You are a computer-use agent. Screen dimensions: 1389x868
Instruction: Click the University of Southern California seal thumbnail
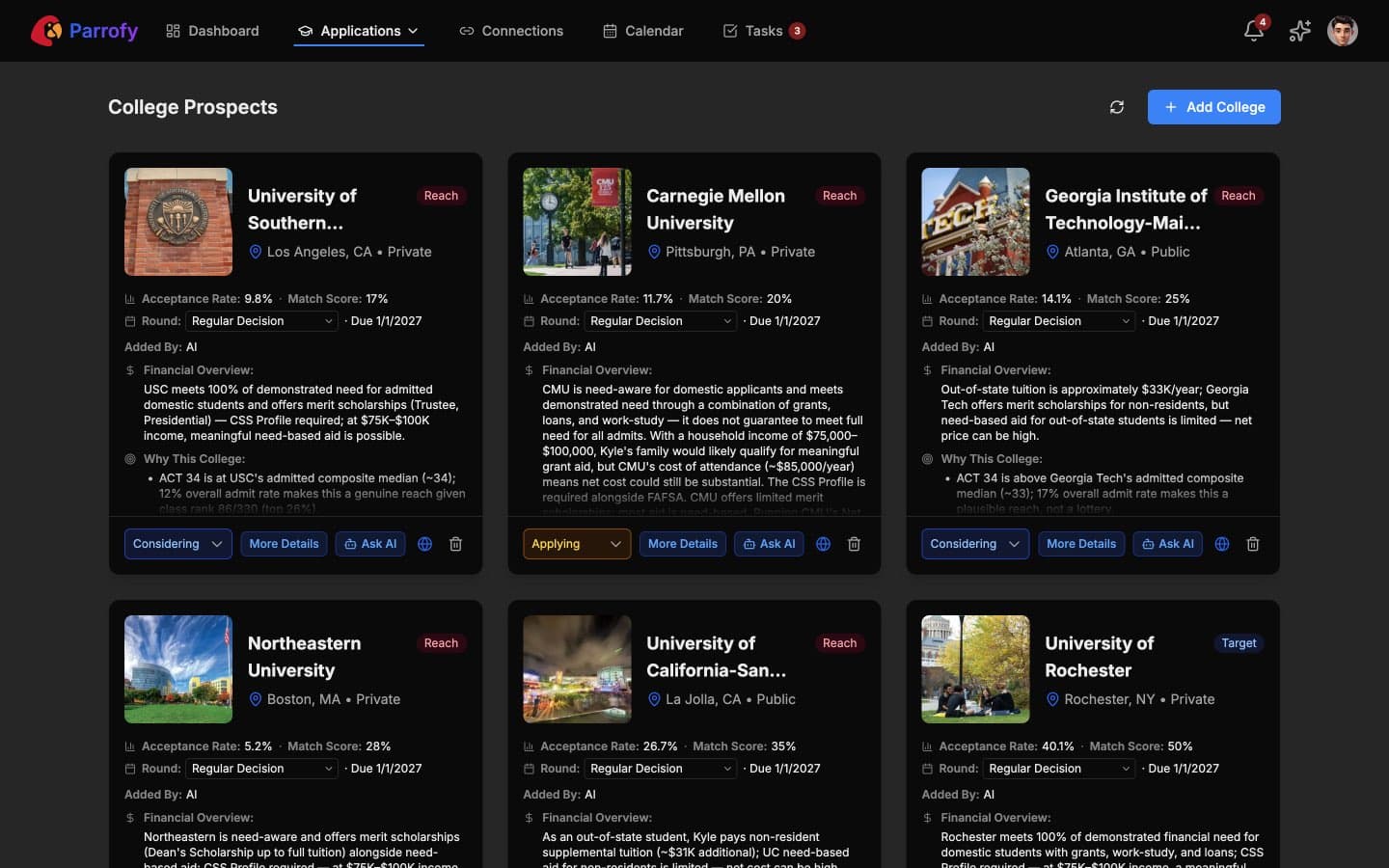[x=178, y=222]
